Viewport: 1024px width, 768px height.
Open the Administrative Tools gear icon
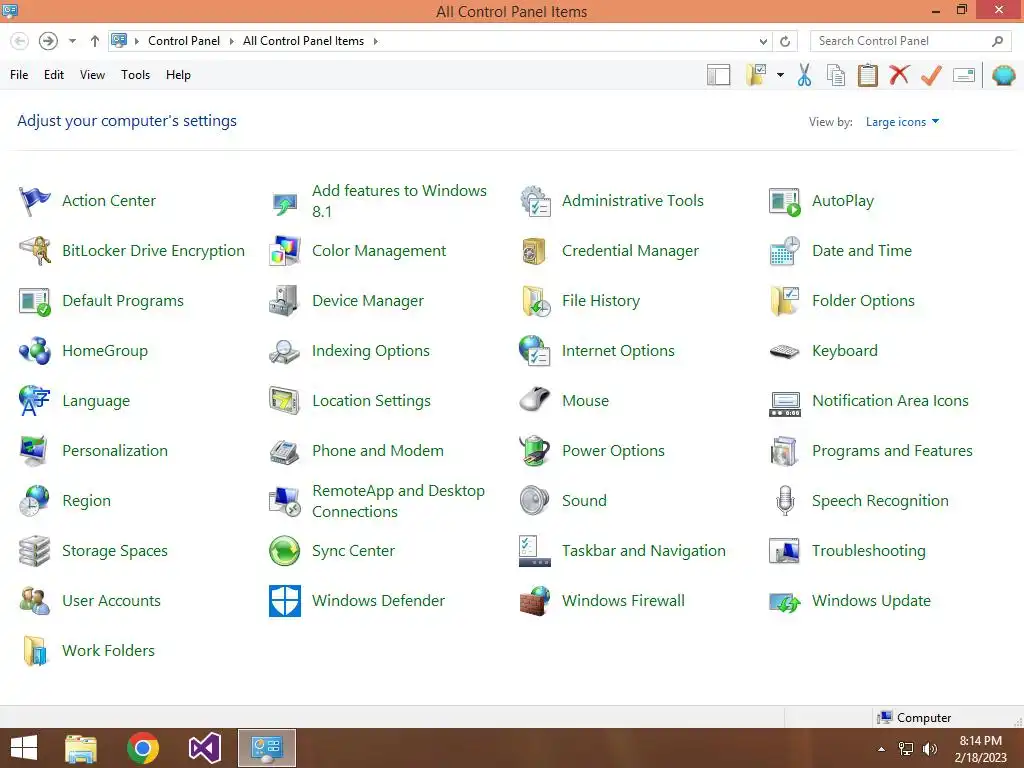pos(535,200)
